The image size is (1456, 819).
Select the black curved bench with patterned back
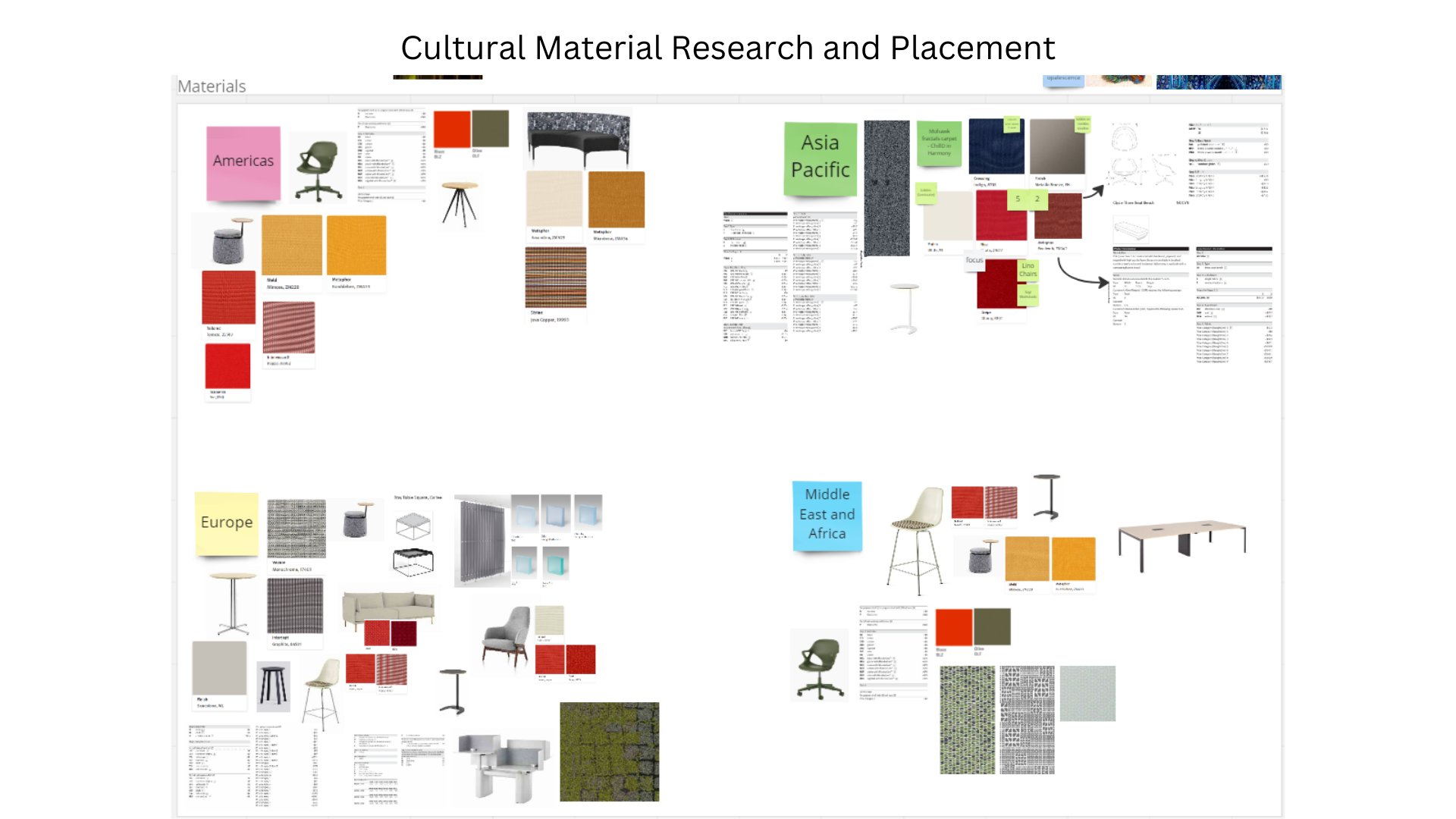(579, 139)
